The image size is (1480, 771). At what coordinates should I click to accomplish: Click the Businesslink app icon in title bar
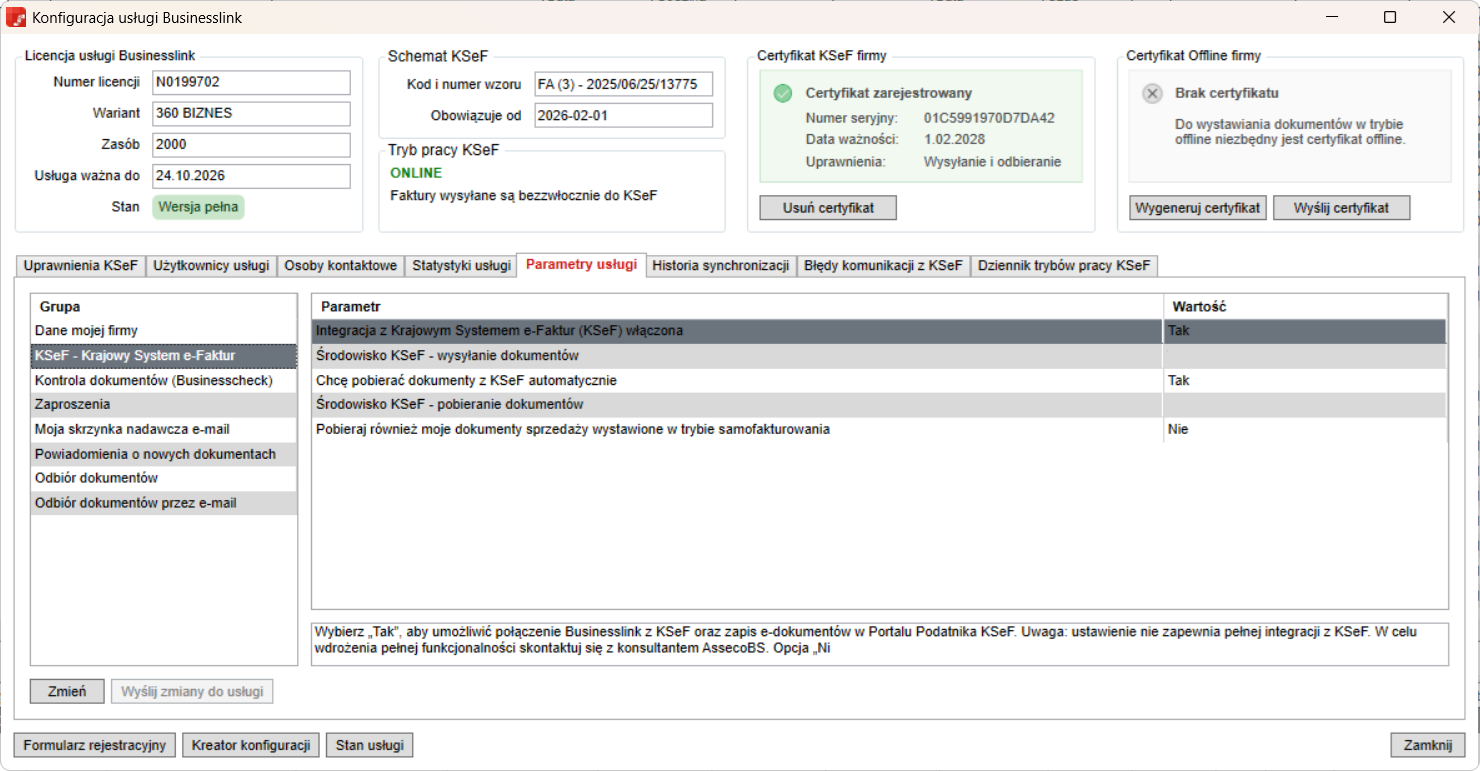[16, 17]
